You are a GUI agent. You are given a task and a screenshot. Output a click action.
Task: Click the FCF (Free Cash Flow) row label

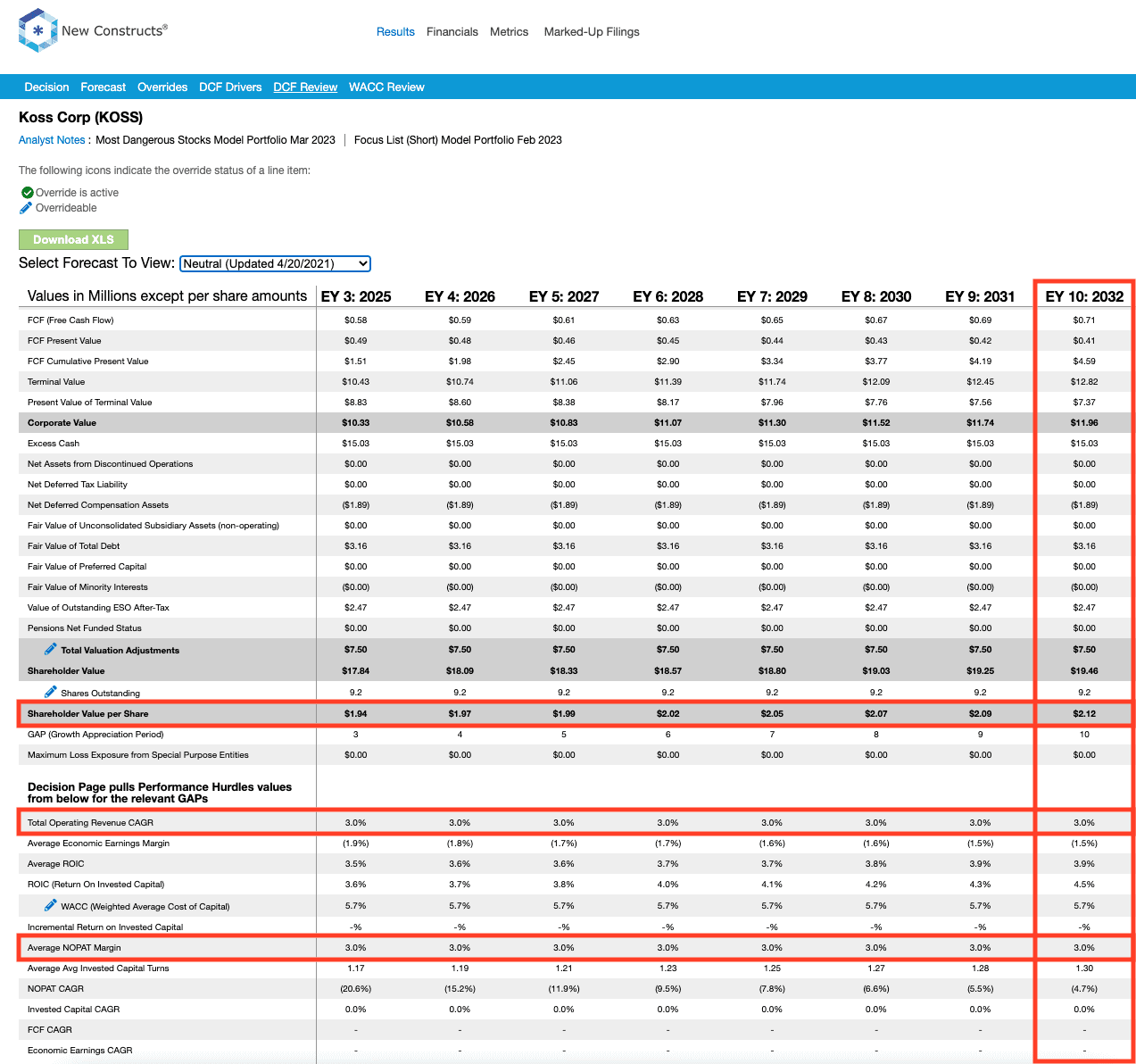(x=70, y=320)
